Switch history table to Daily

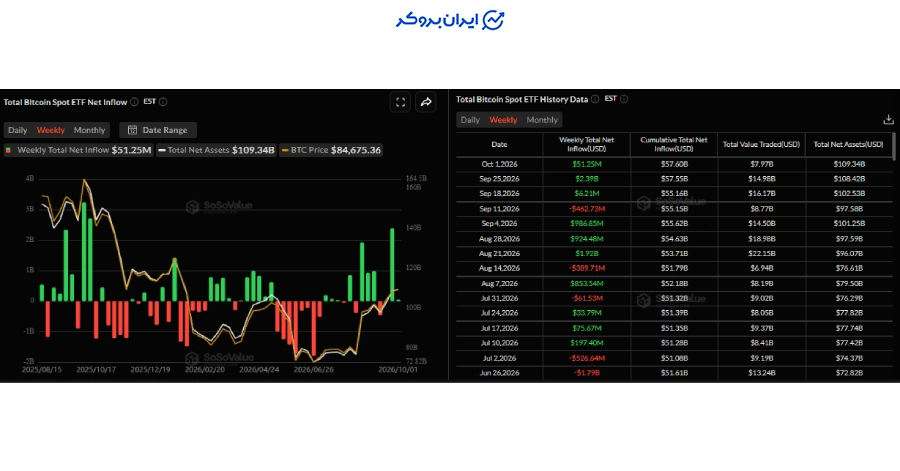(470, 120)
